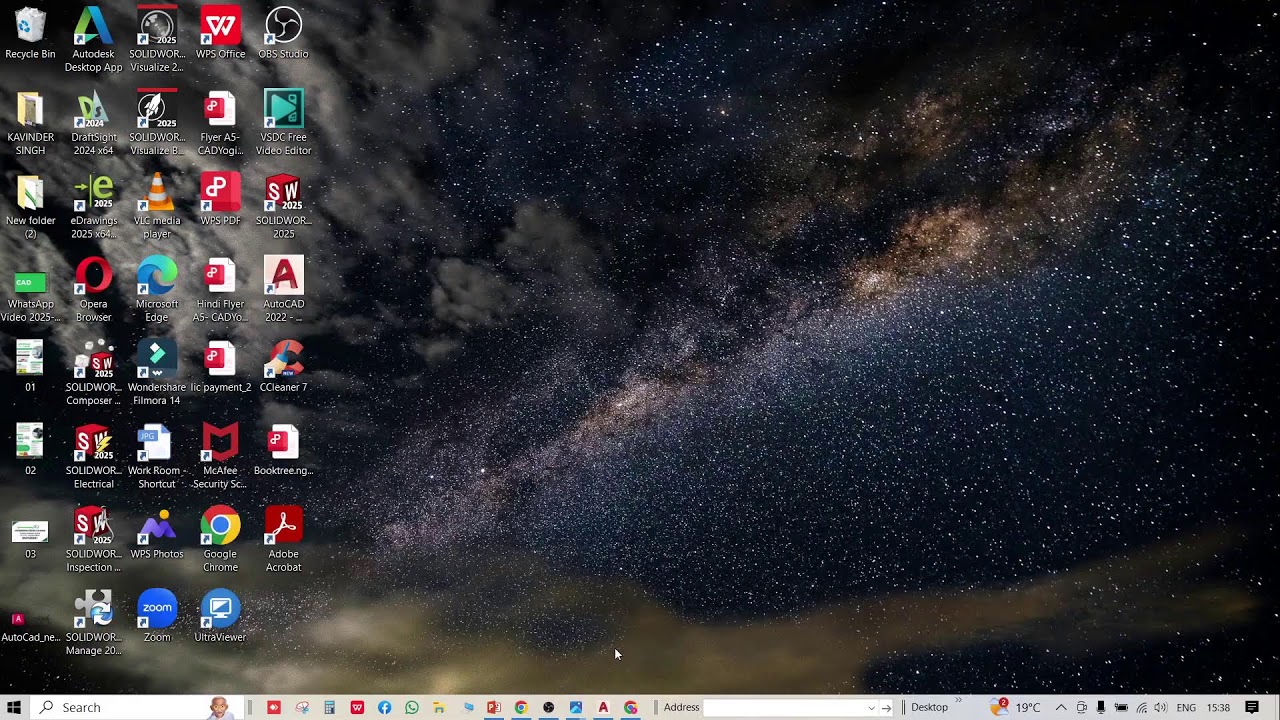Open the file named 03
The image size is (1280, 720).
pos(30,540)
